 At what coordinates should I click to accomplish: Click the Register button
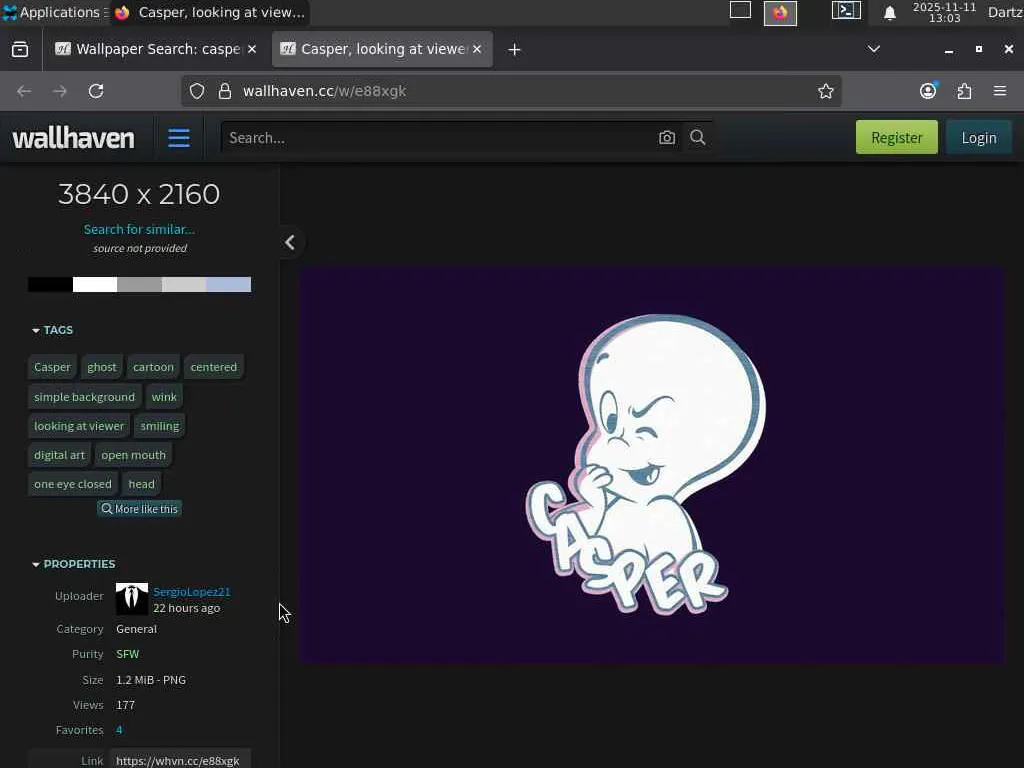(x=897, y=137)
